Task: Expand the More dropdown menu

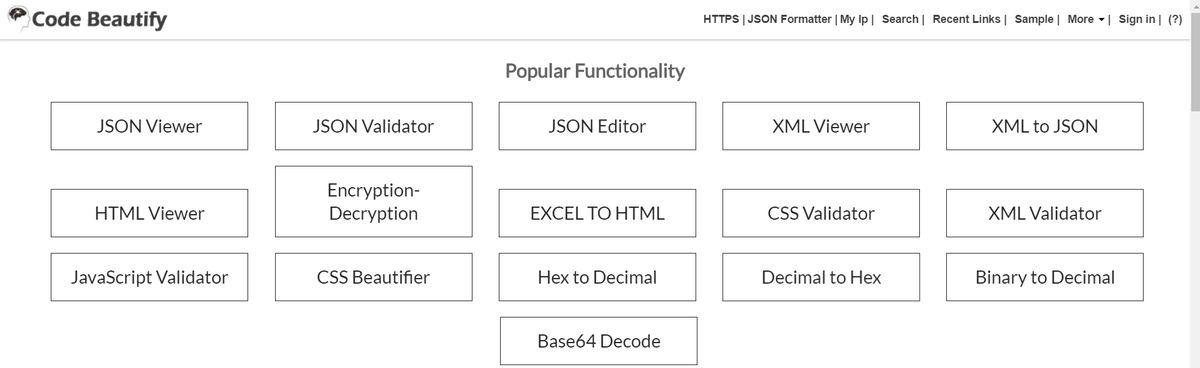Action: tap(1085, 19)
